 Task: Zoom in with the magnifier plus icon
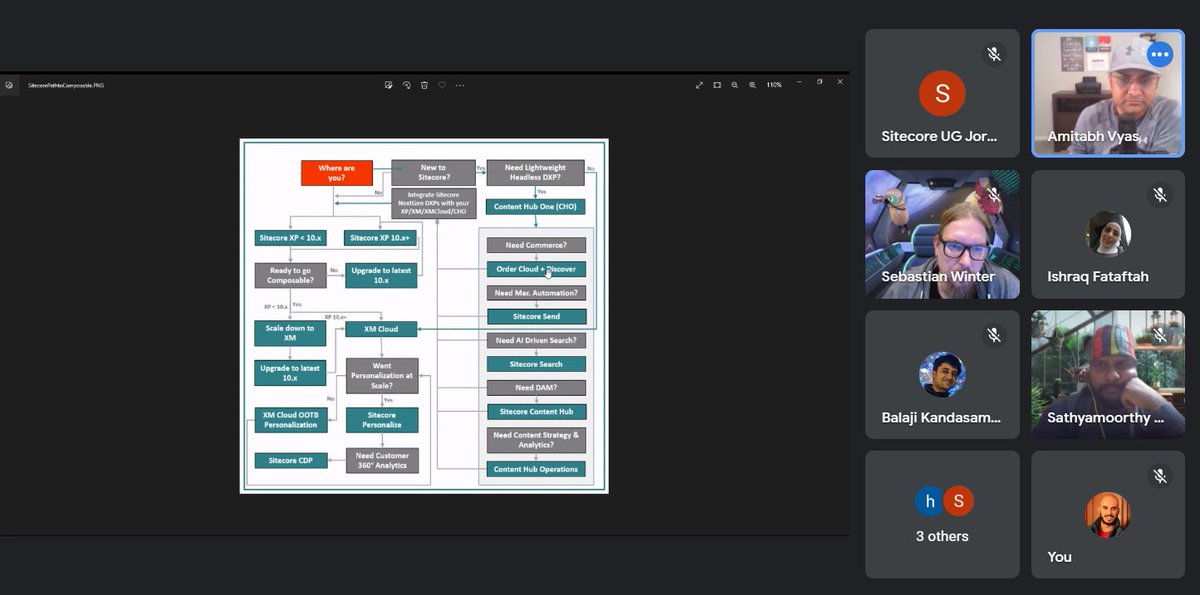pyautogui.click(x=753, y=85)
